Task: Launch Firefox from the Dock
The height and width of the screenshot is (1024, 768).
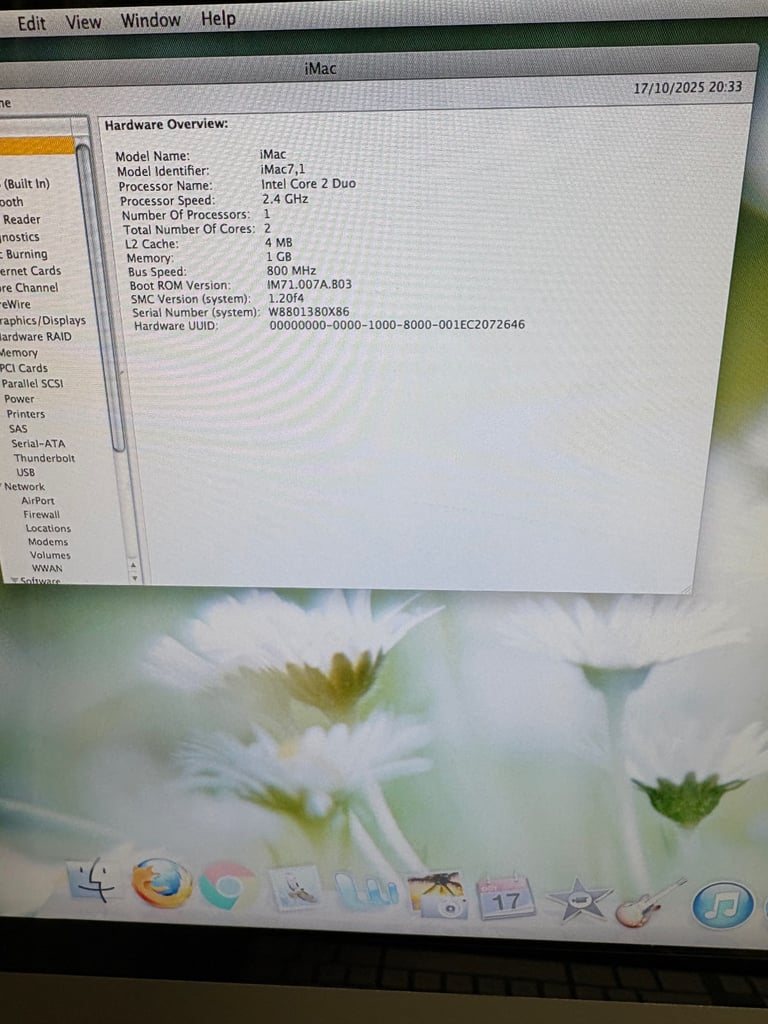Action: click(161, 882)
